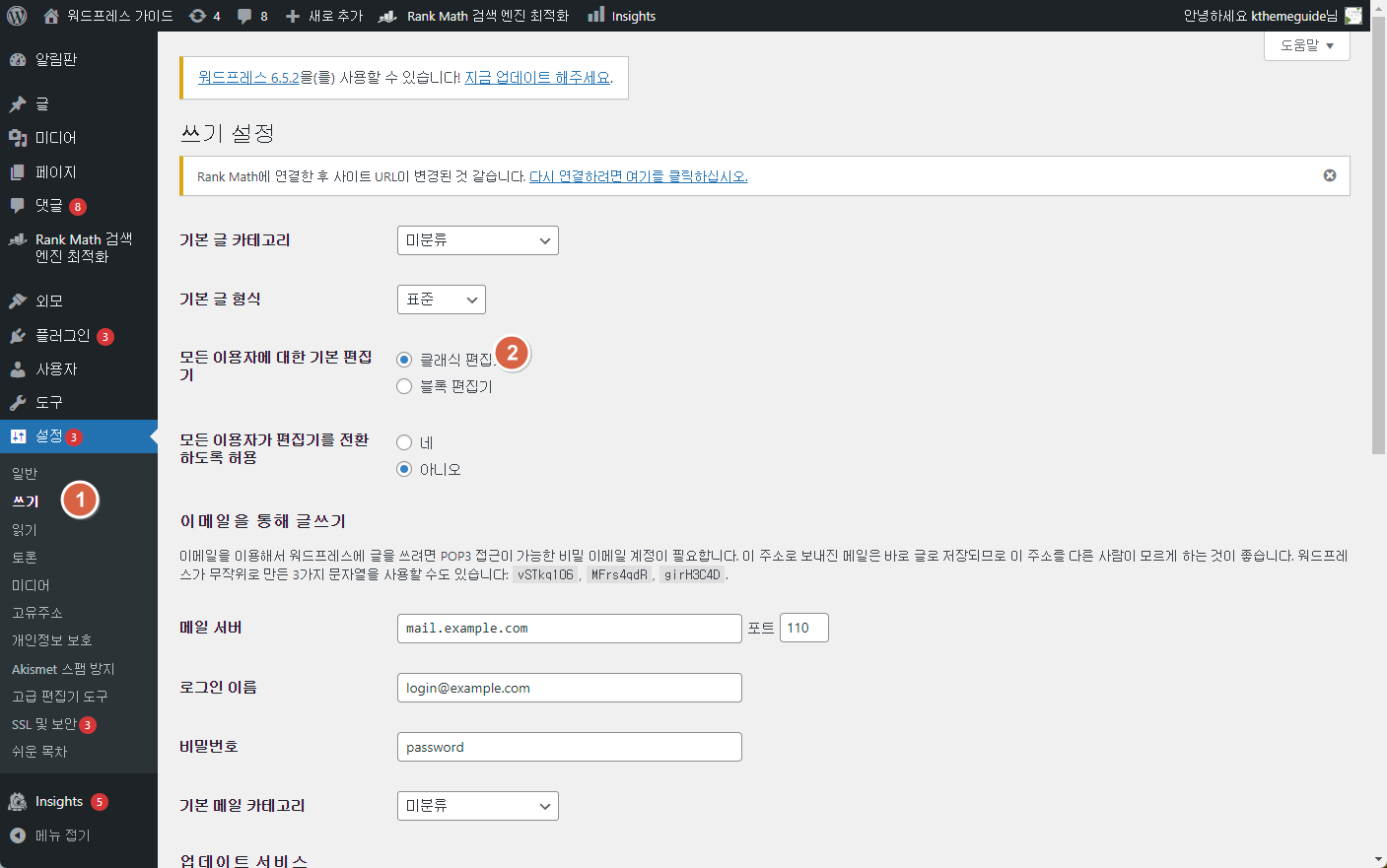Screen dimensions: 1387x868
Task: Open 기본 글 카테고리 dropdown
Action: click(478, 240)
